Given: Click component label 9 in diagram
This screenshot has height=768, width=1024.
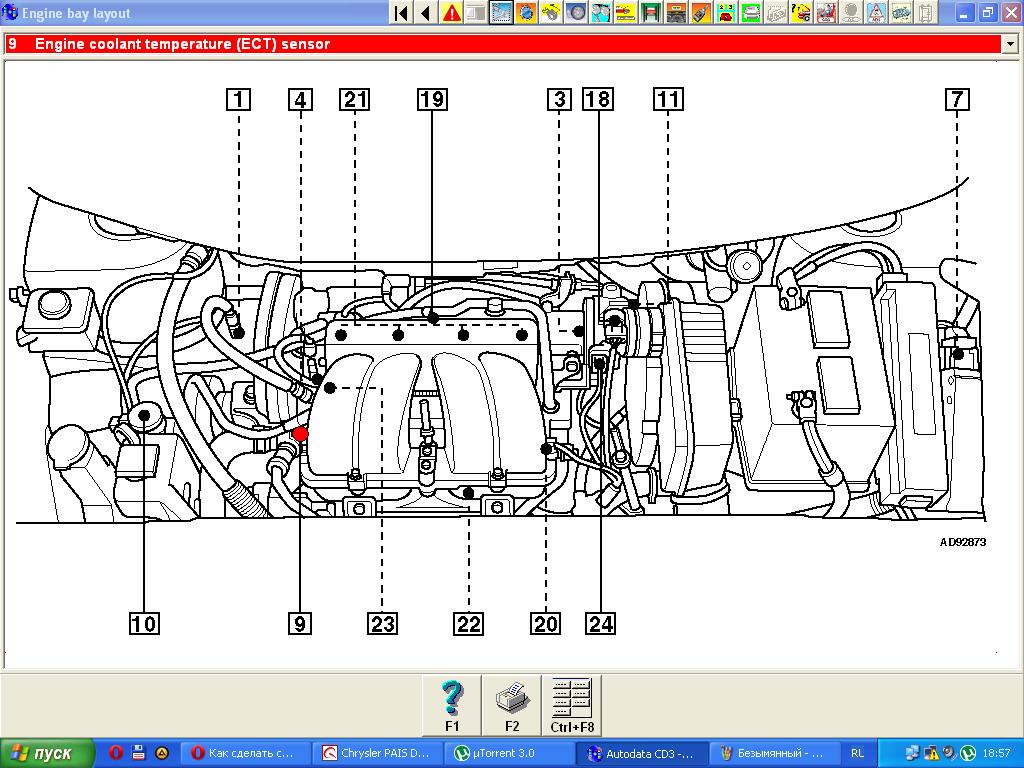Looking at the screenshot, I should (x=300, y=623).
